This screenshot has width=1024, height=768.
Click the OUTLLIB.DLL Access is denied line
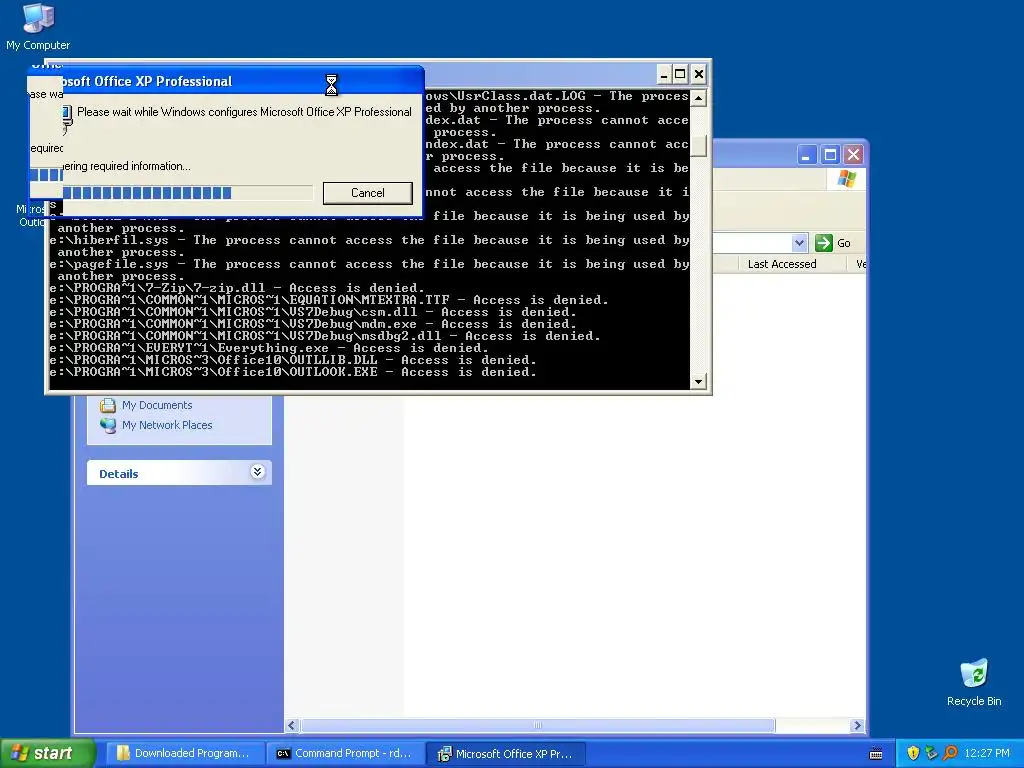point(293,360)
